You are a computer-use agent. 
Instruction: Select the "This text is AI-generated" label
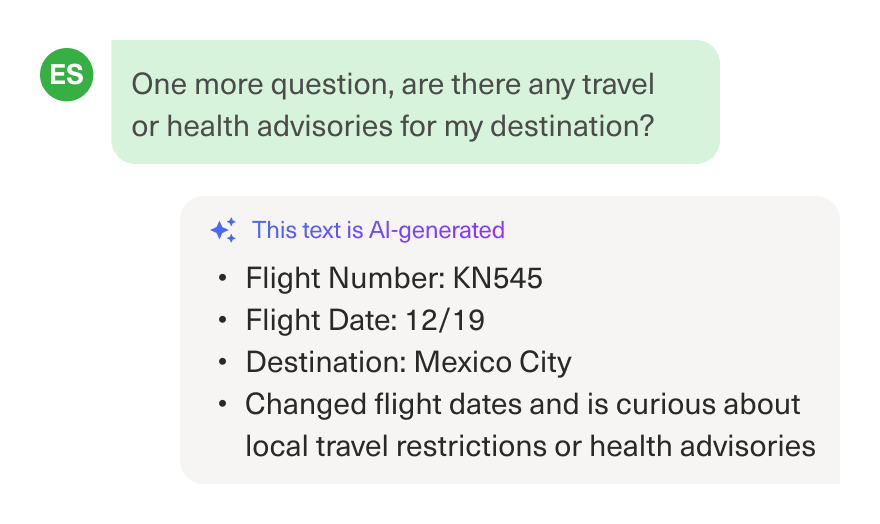pyautogui.click(x=378, y=230)
